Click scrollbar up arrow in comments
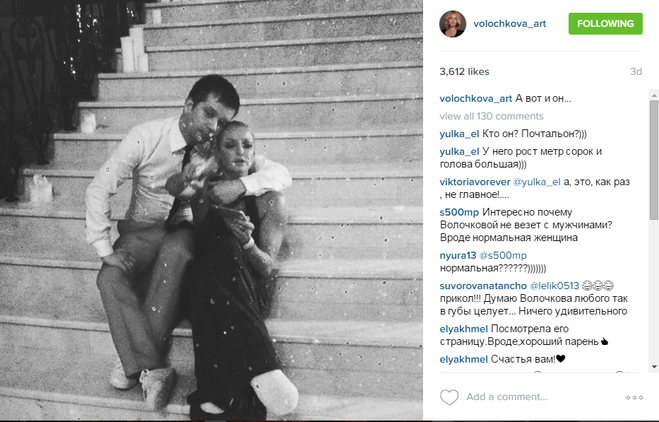659x422 pixels. pos(654,95)
